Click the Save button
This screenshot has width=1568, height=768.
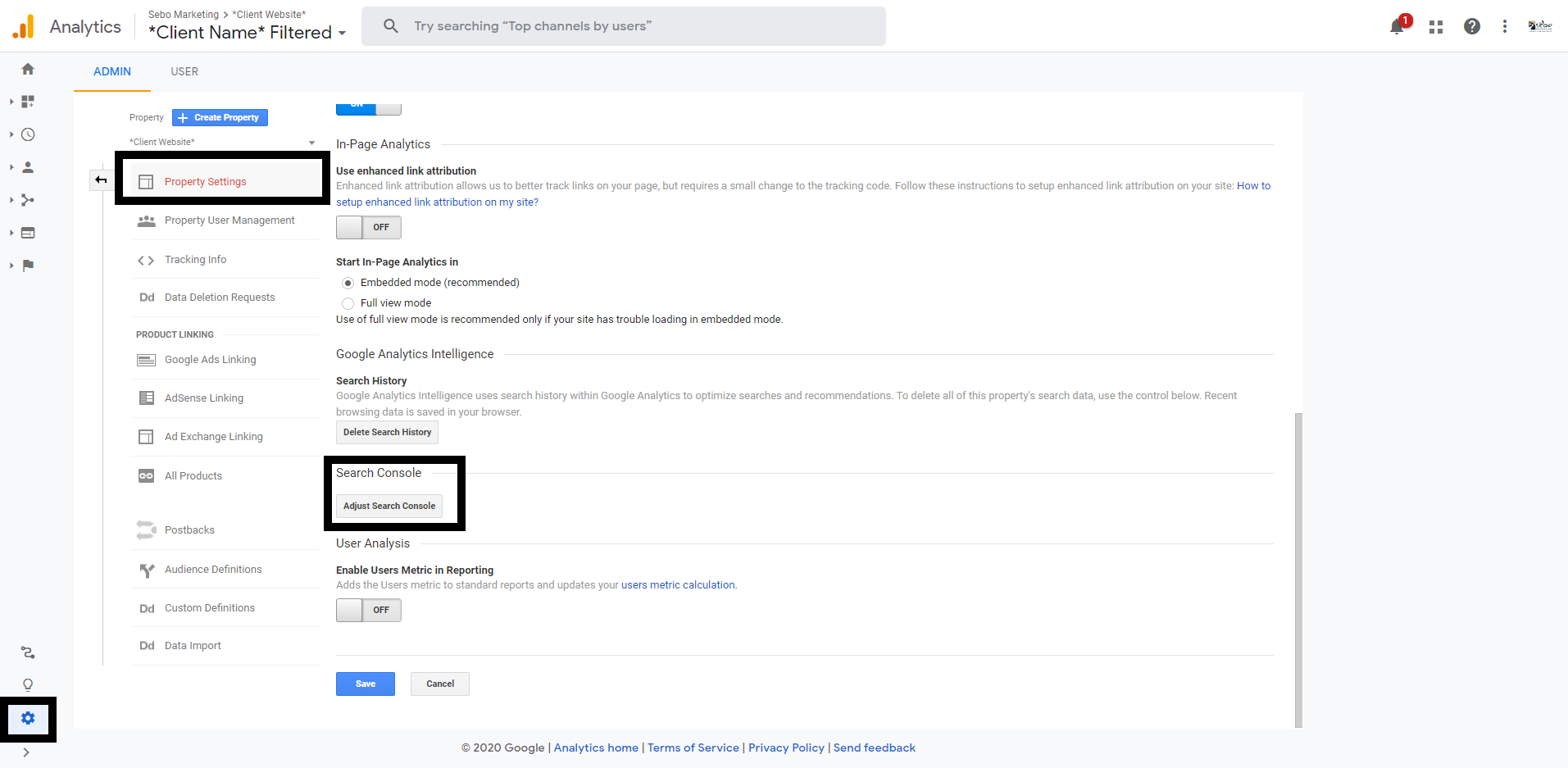(366, 684)
